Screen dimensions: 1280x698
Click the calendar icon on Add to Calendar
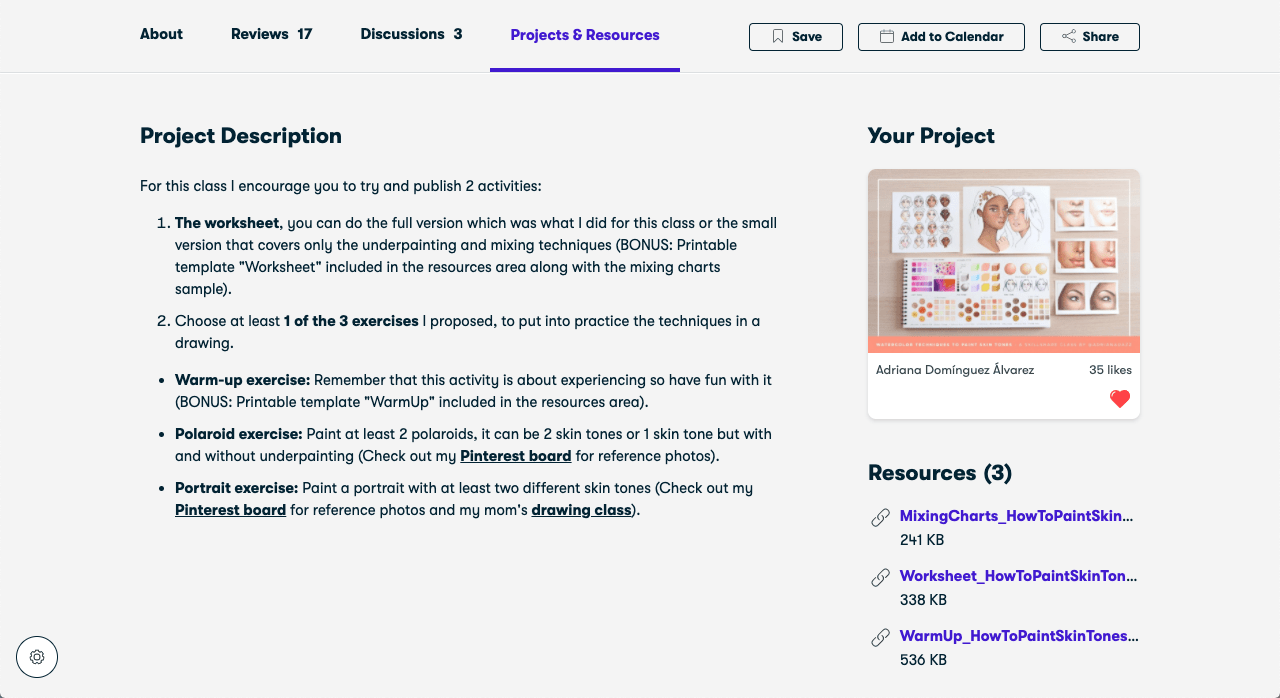pos(887,37)
